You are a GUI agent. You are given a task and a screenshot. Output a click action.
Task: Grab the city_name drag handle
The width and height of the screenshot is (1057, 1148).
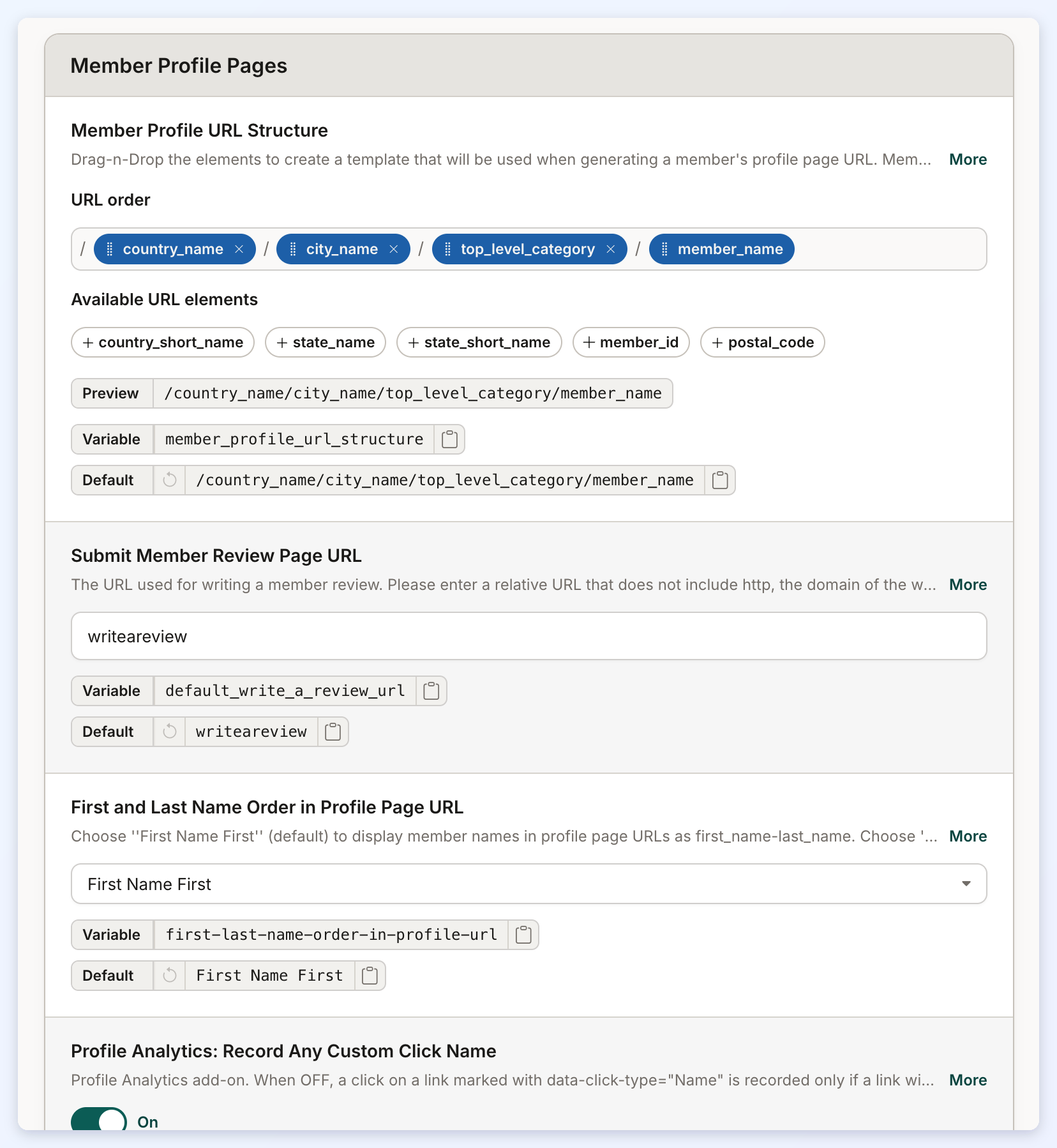292,249
